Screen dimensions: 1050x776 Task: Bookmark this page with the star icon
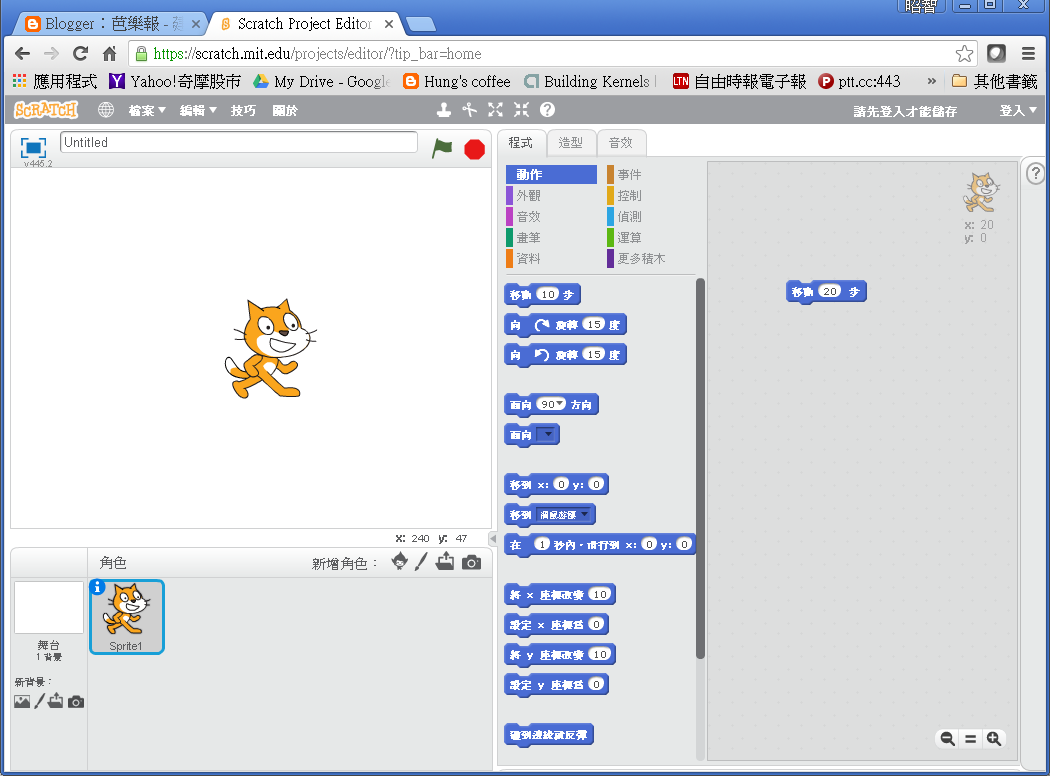coord(964,54)
